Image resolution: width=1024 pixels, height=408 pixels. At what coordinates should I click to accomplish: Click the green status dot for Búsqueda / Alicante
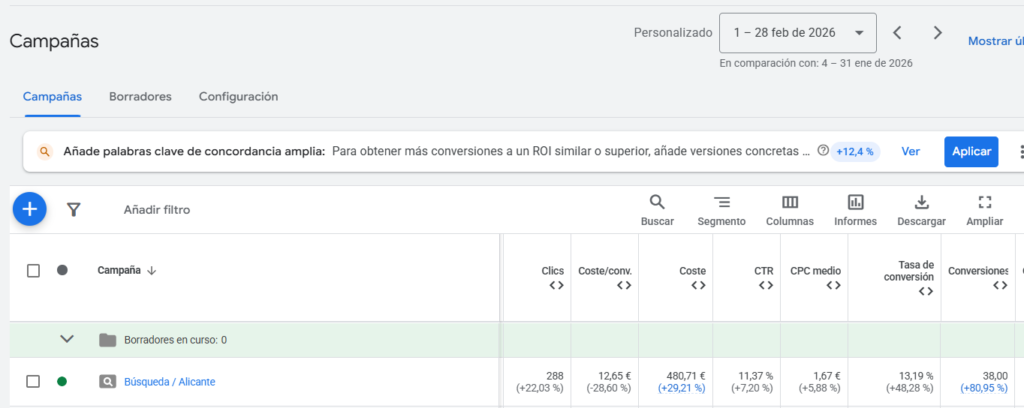(62, 381)
